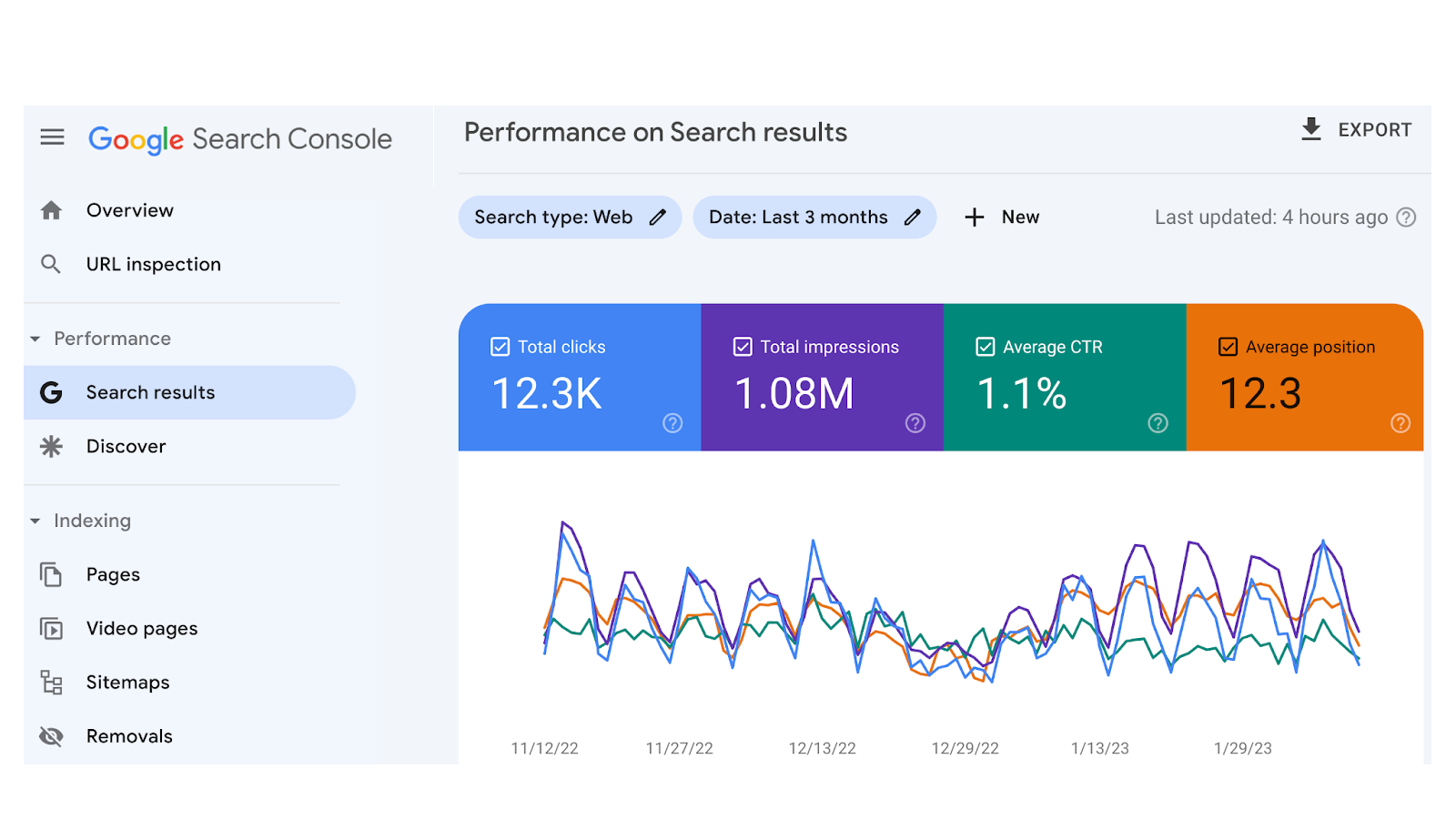
Task: Click help icon on Total clicks card
Action: click(672, 423)
